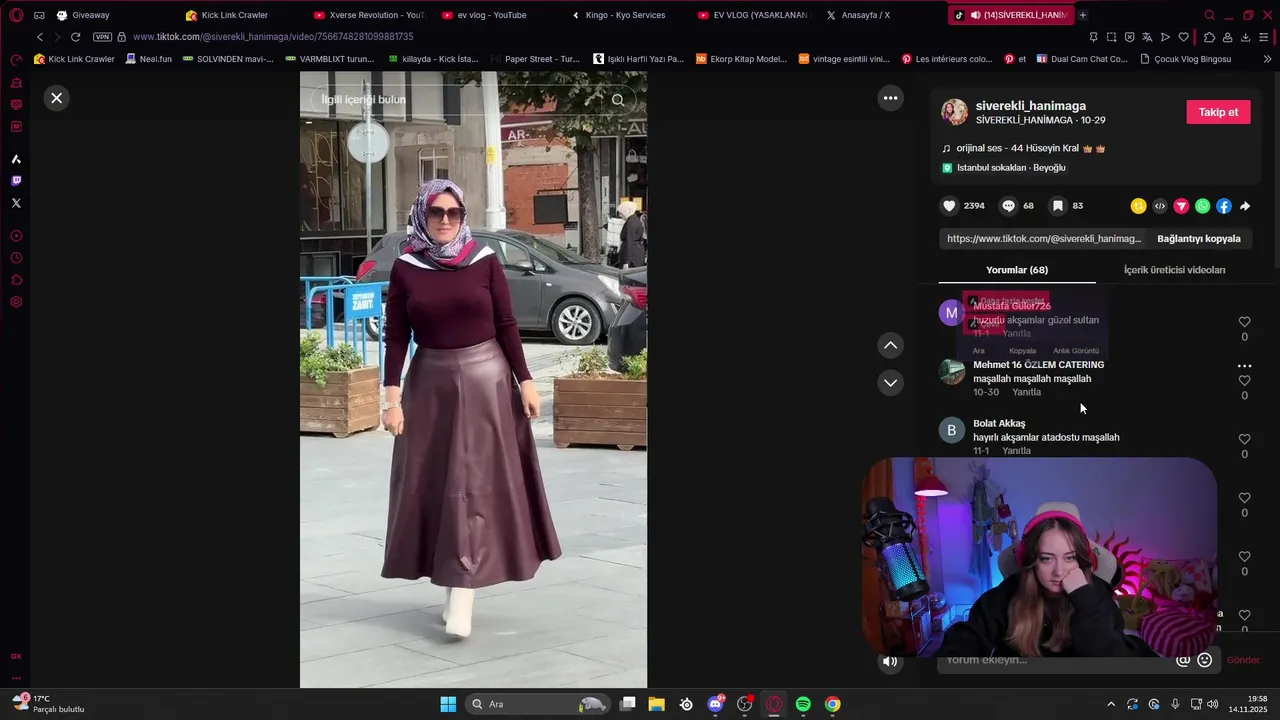
Task: Switch to the ev vlog YouTube tab
Action: (x=492, y=15)
